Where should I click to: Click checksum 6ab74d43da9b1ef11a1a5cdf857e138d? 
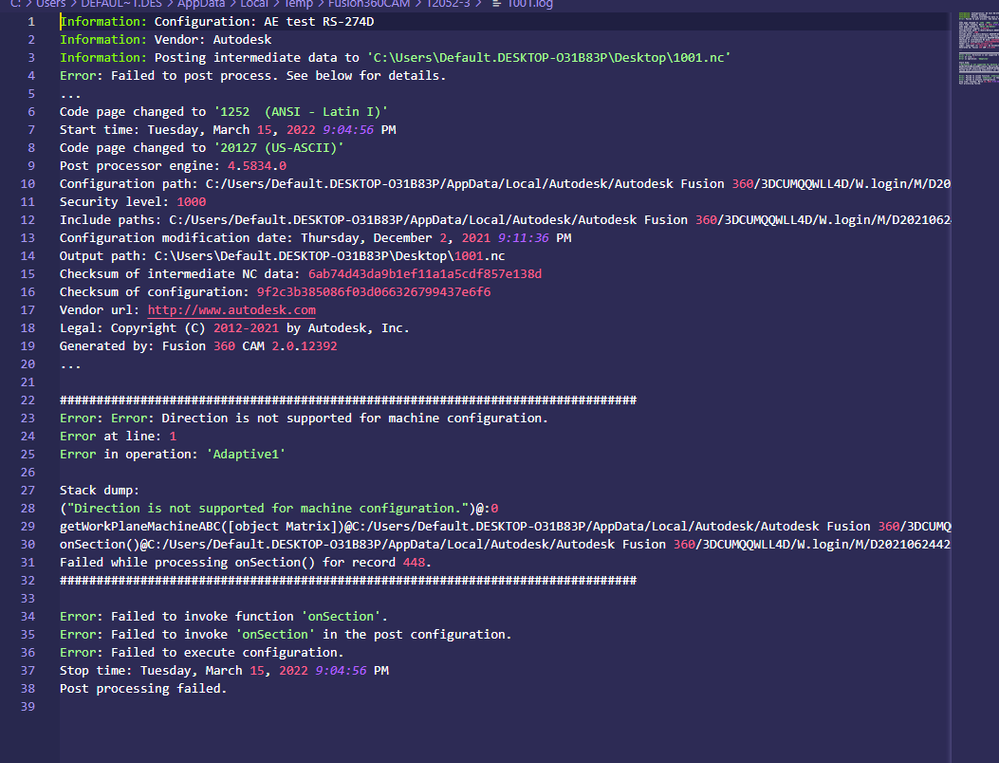(425, 274)
